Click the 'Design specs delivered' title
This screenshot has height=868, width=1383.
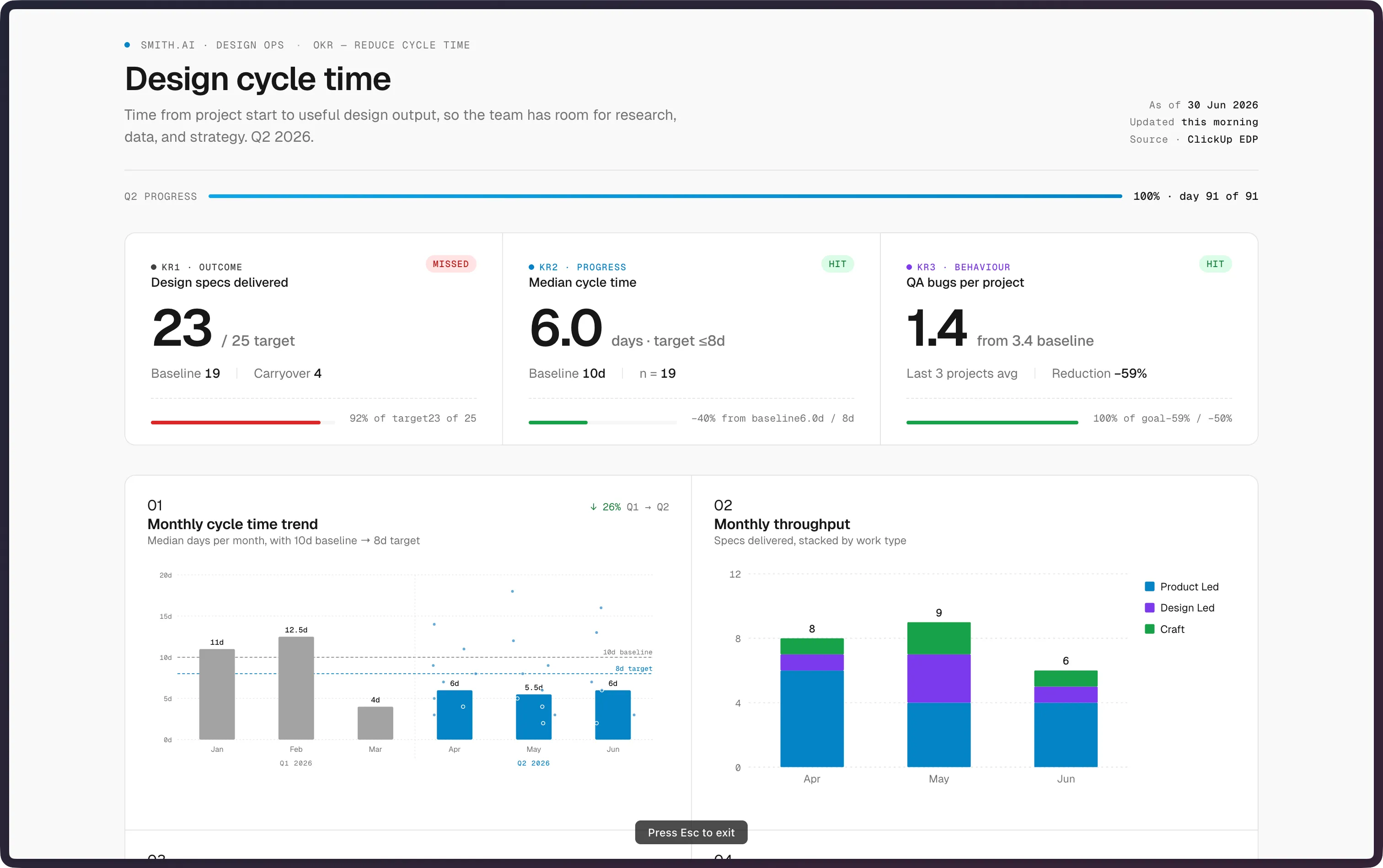(220, 283)
